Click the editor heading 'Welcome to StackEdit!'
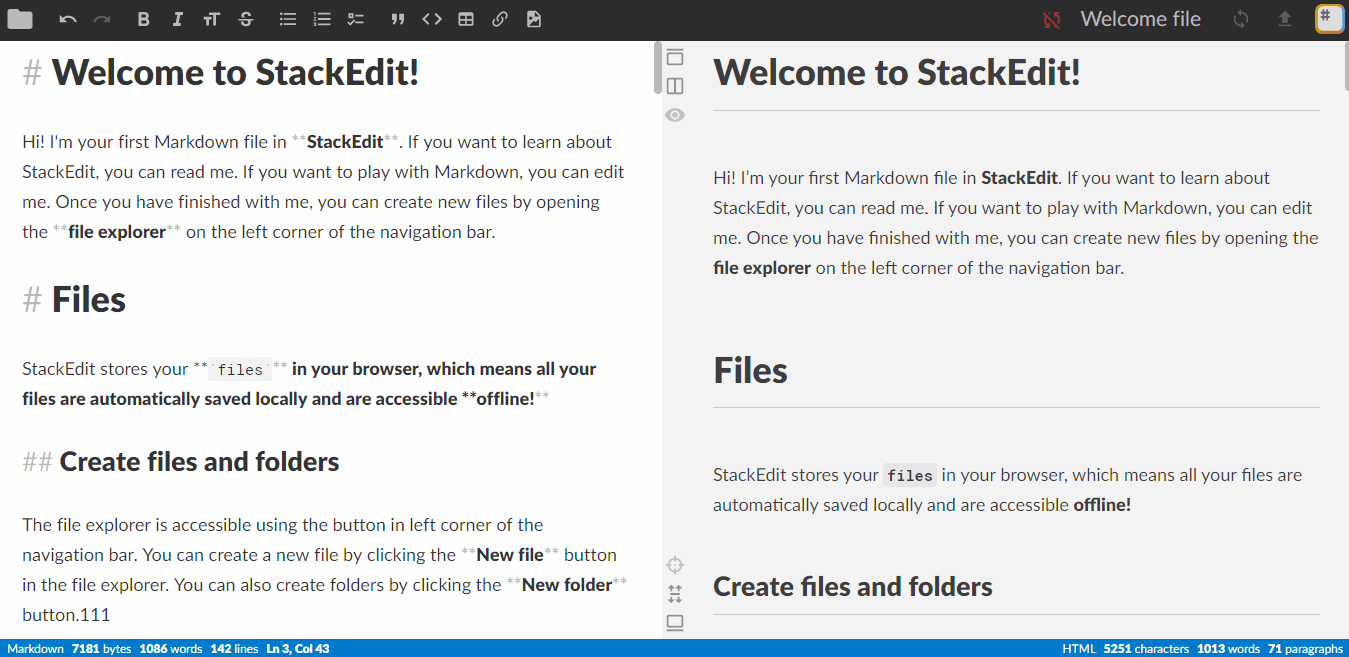Viewport: 1349px width, 657px height. point(235,72)
